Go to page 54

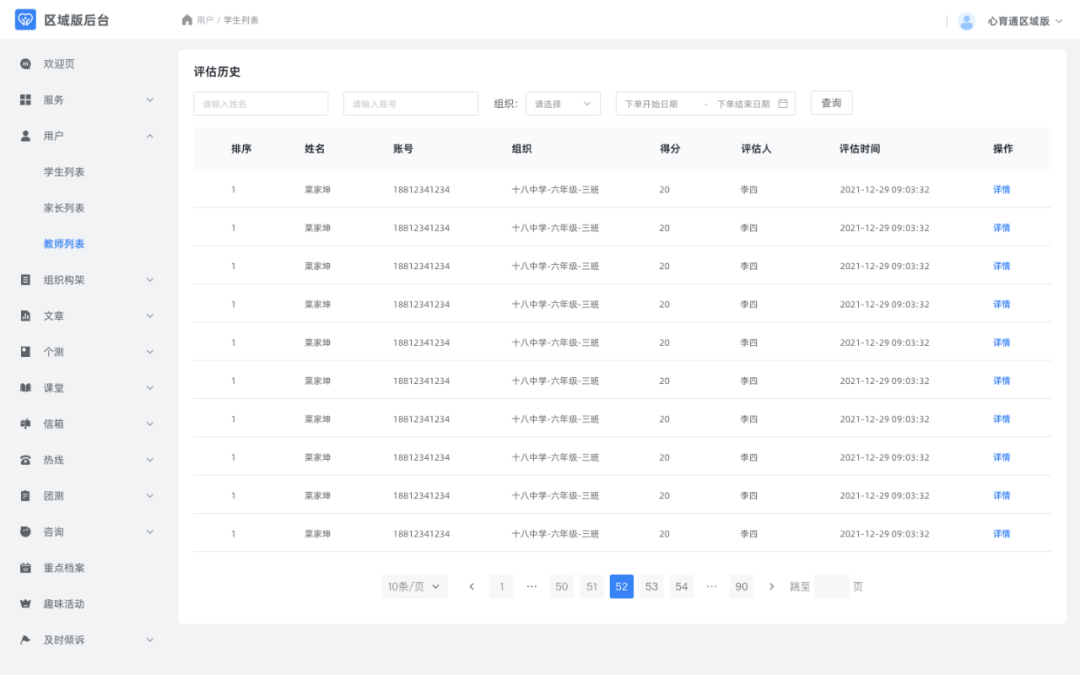click(681, 587)
